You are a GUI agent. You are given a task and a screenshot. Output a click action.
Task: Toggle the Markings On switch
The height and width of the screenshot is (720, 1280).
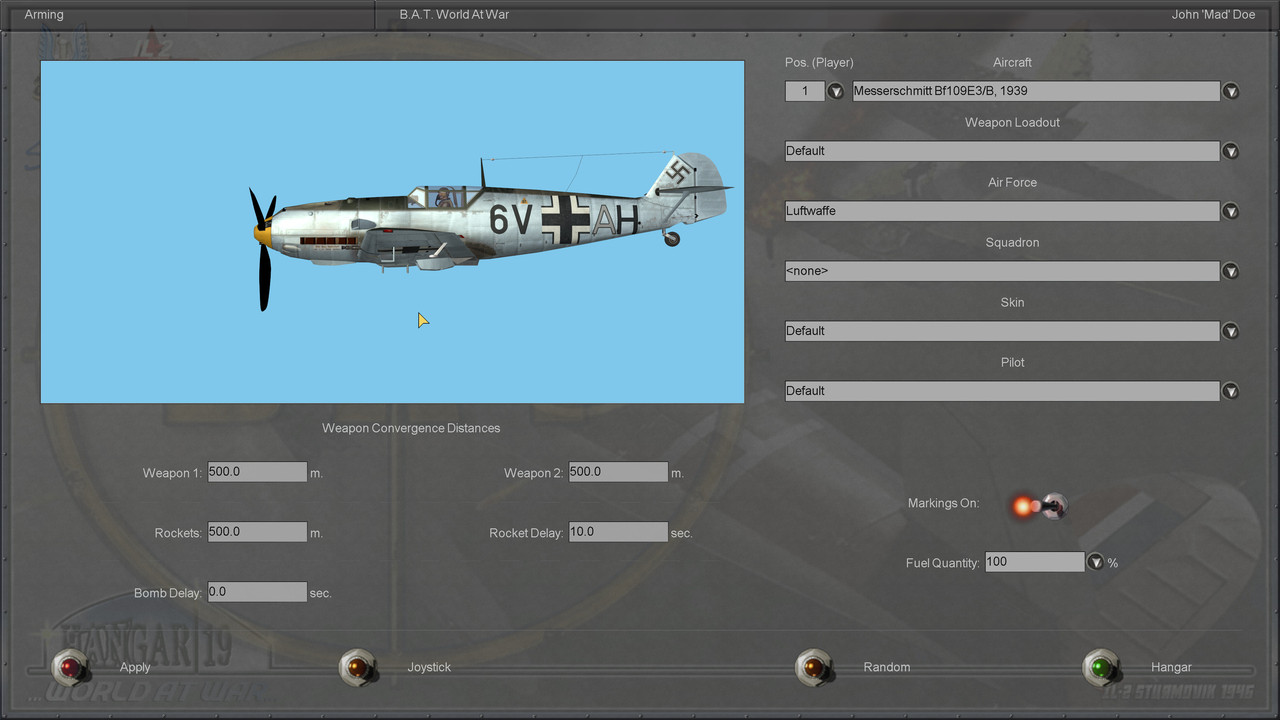1039,506
